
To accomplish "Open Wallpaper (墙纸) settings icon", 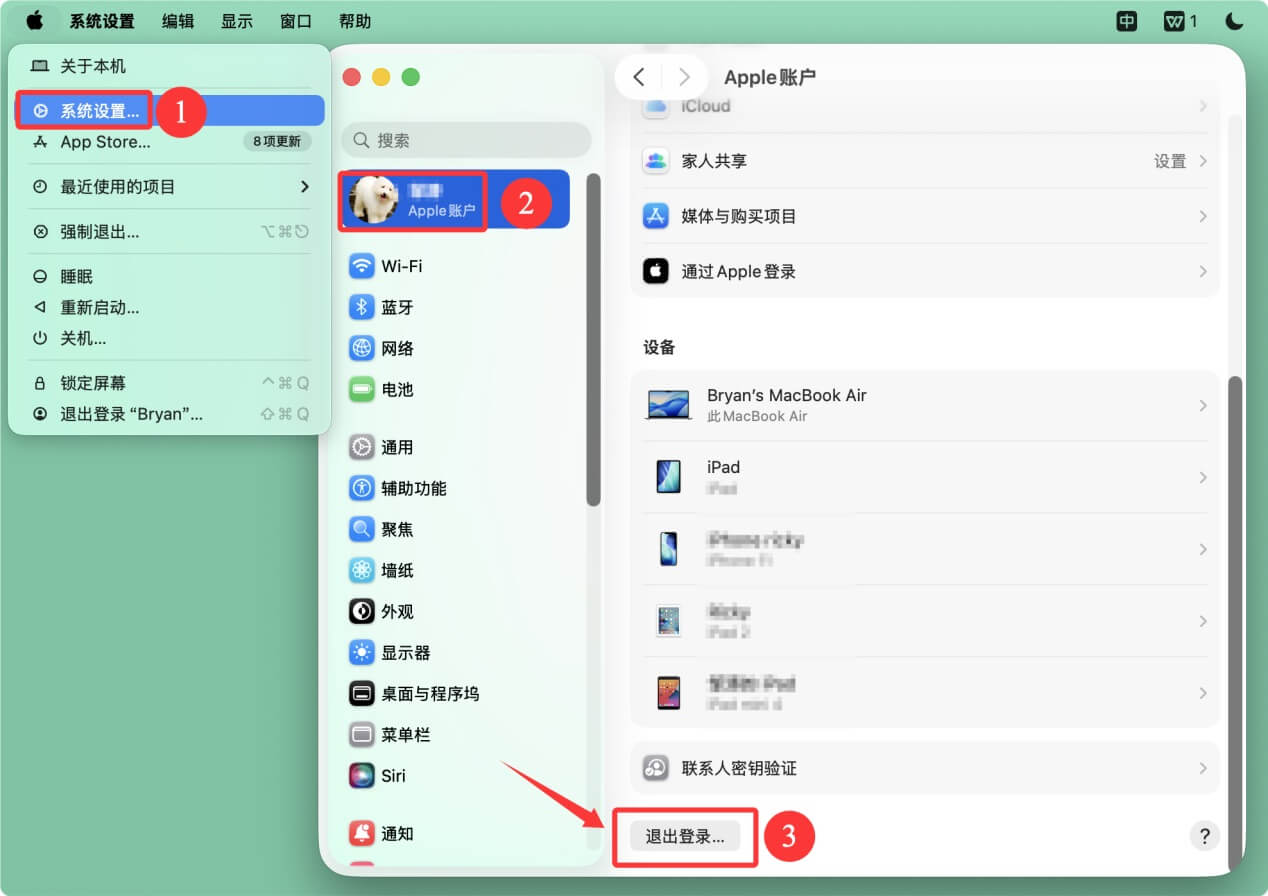I will tap(361, 570).
